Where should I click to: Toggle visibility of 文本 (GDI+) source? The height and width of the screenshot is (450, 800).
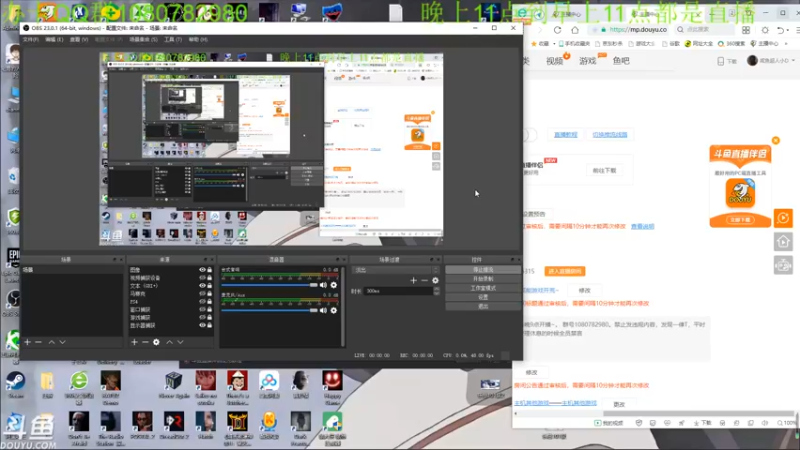[203, 286]
